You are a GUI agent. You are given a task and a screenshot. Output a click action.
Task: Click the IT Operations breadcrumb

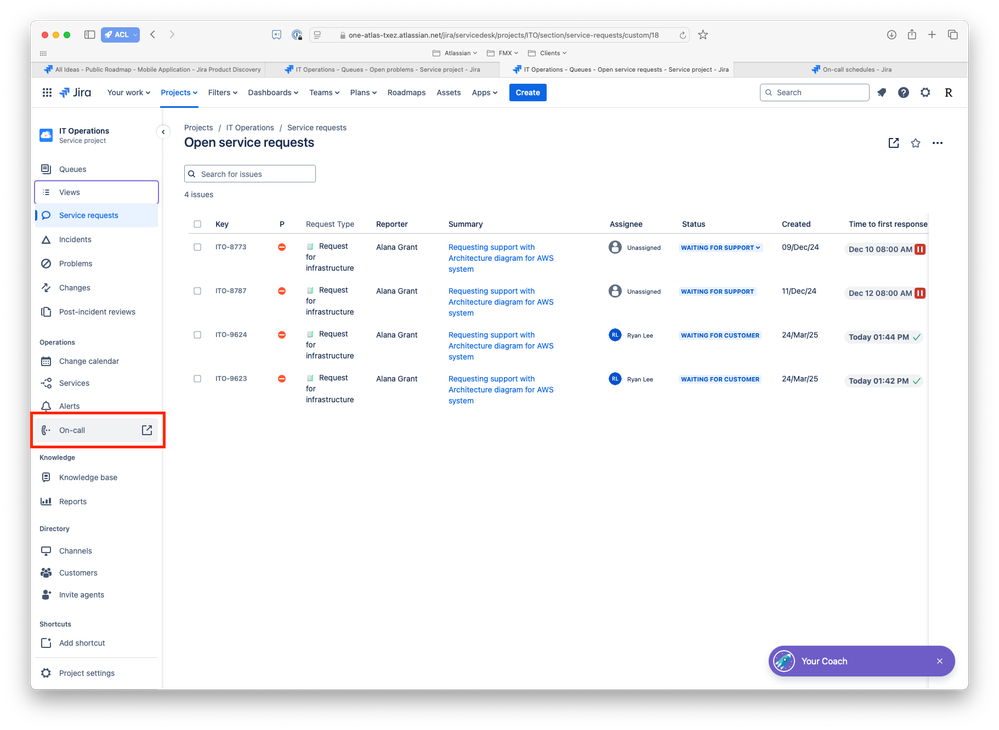(250, 127)
